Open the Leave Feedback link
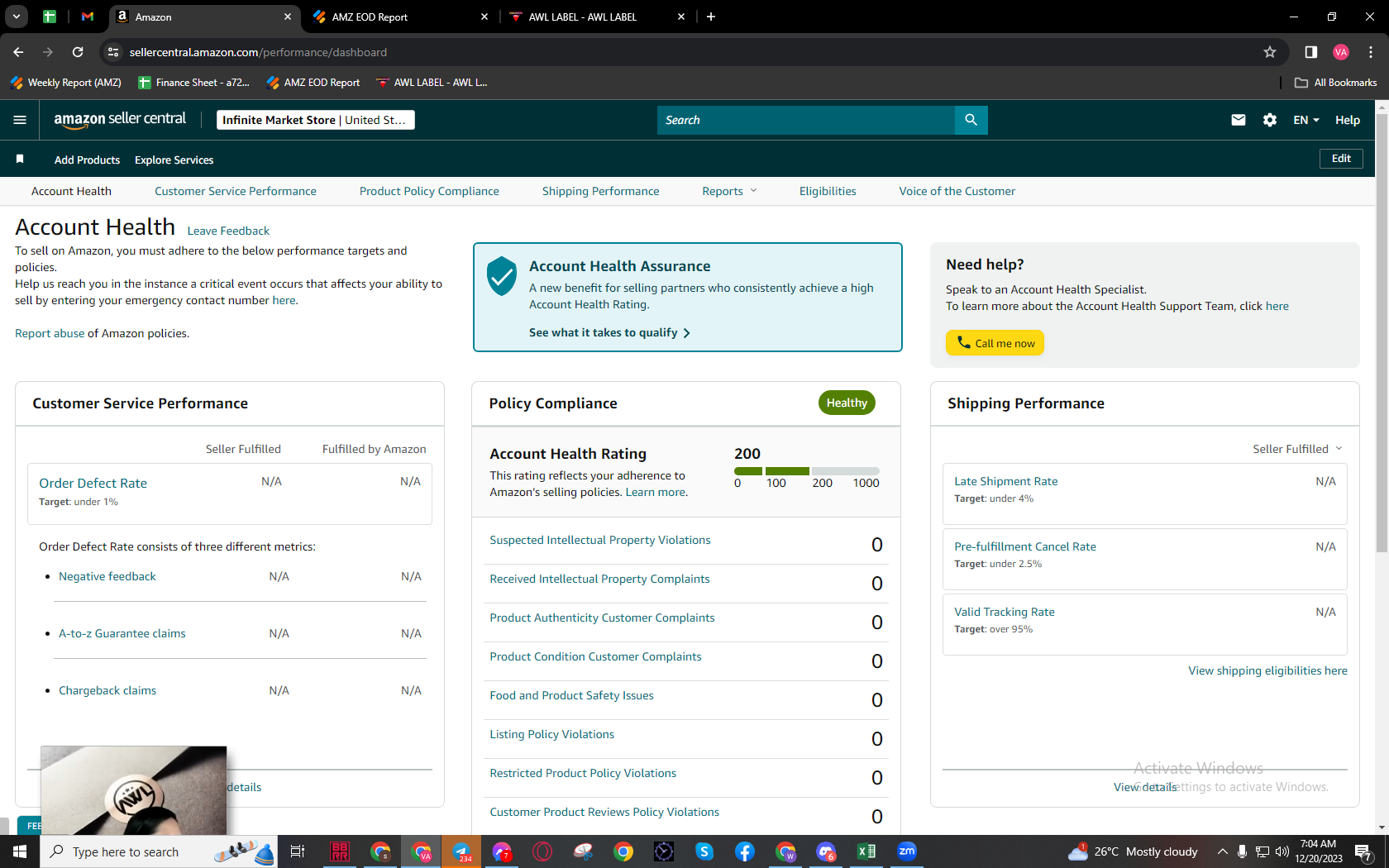This screenshot has height=868, width=1389. pyautogui.click(x=228, y=231)
